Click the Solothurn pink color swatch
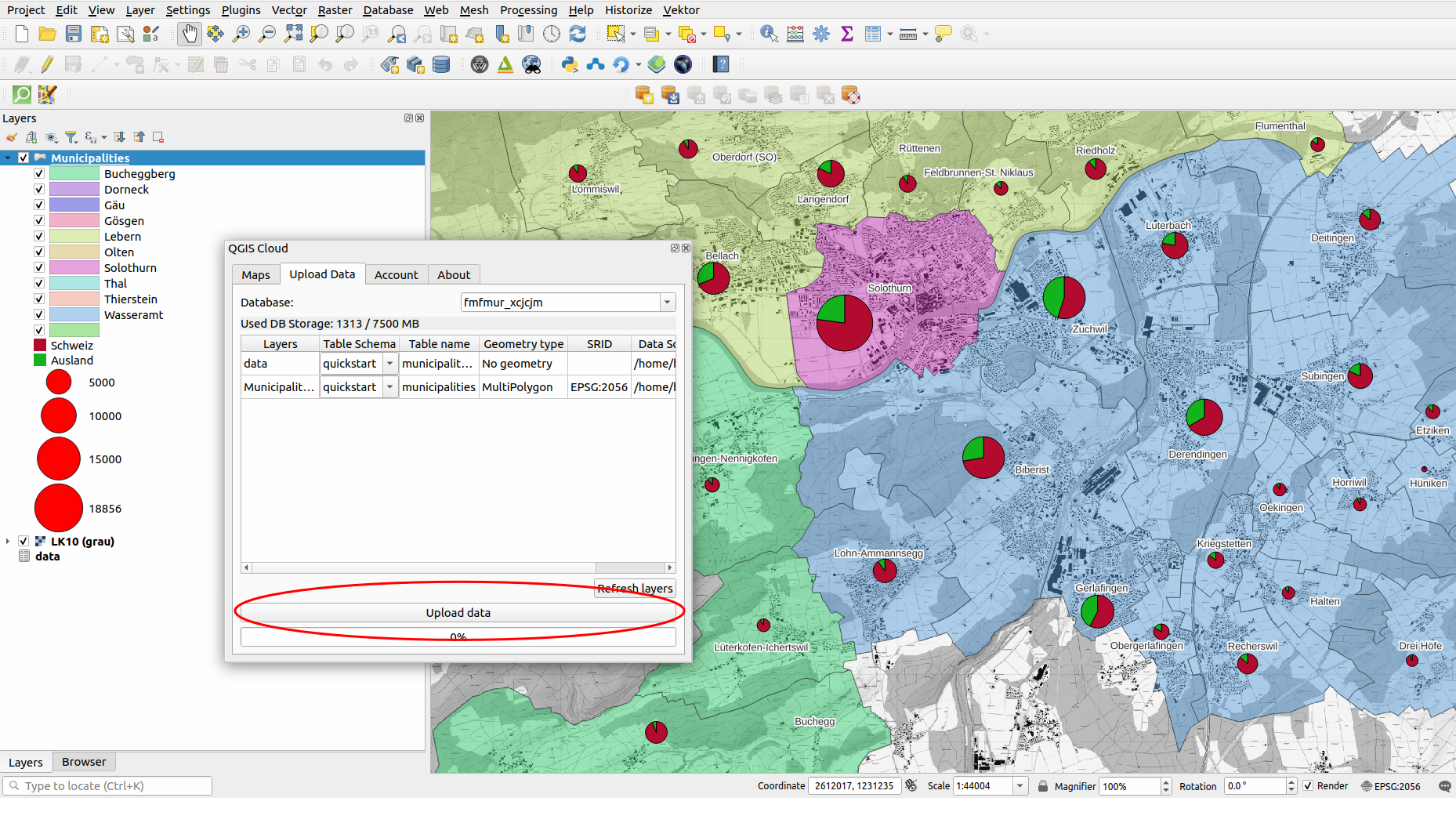 coord(74,268)
